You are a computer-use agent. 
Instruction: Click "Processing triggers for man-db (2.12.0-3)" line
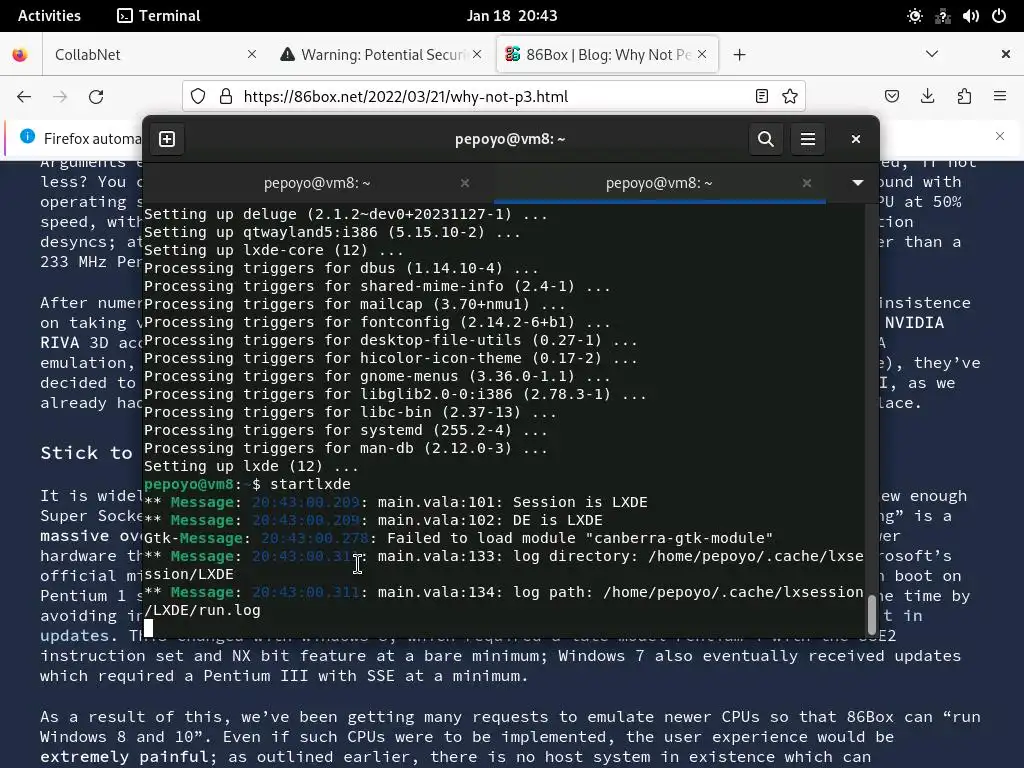[x=345, y=448]
